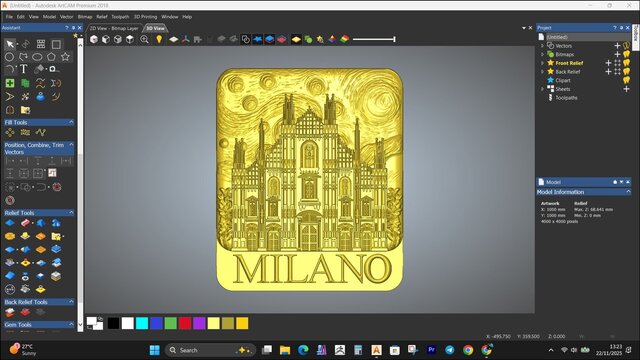Open Shape Editor blue diamond relief tool
Viewport: 640px width, 360px height.
(x=10, y=223)
